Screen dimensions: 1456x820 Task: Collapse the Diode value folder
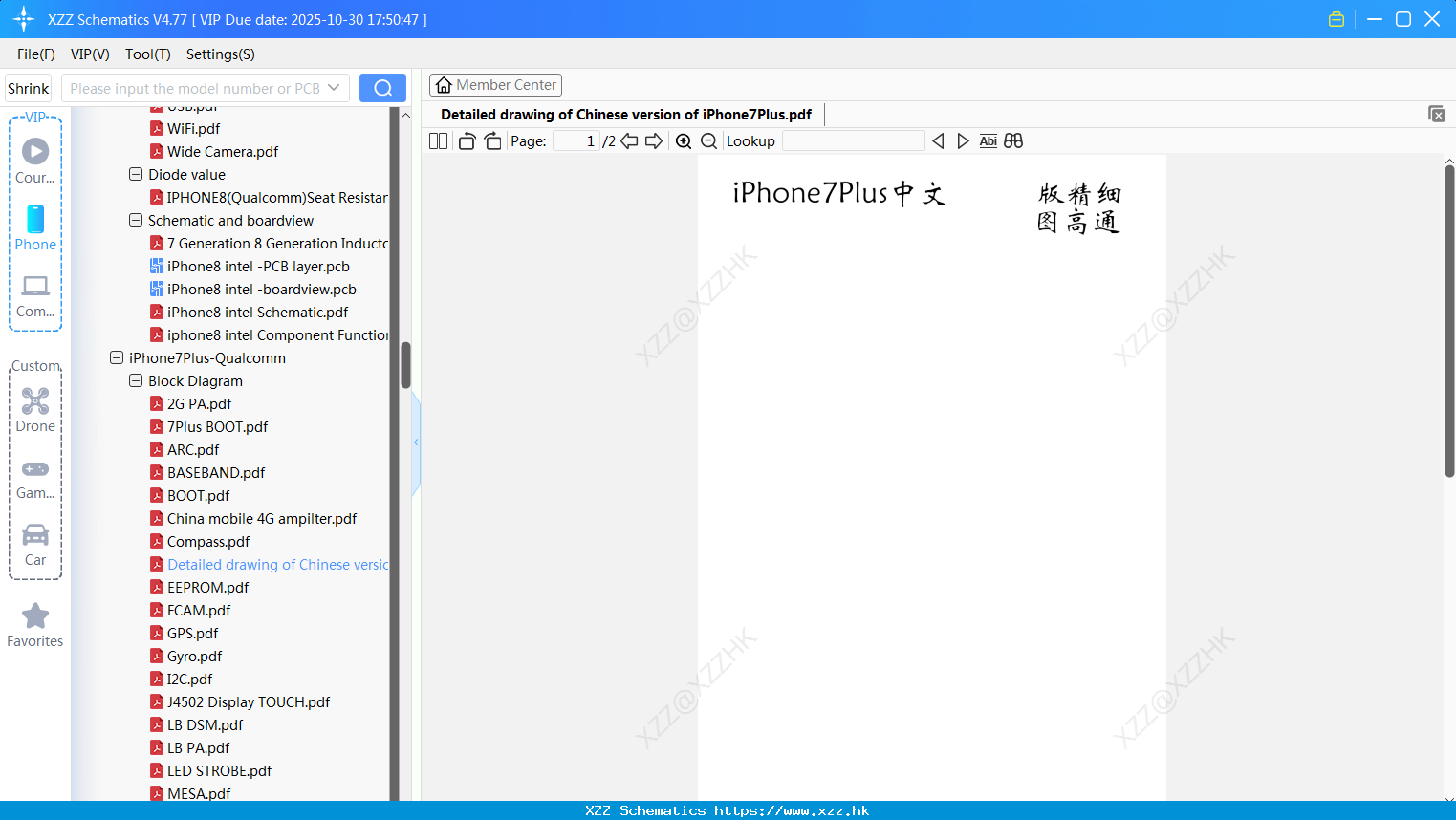point(136,174)
